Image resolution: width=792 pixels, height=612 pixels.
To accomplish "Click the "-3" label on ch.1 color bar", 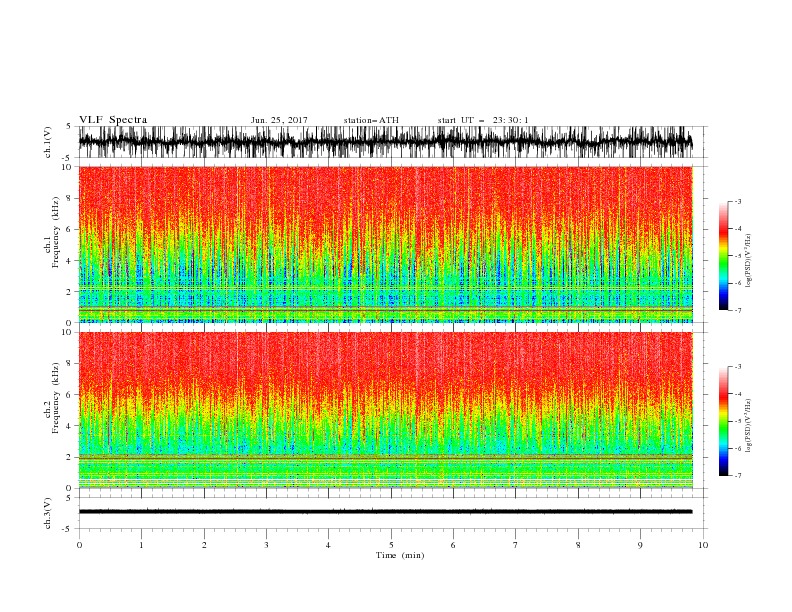I will [738, 201].
